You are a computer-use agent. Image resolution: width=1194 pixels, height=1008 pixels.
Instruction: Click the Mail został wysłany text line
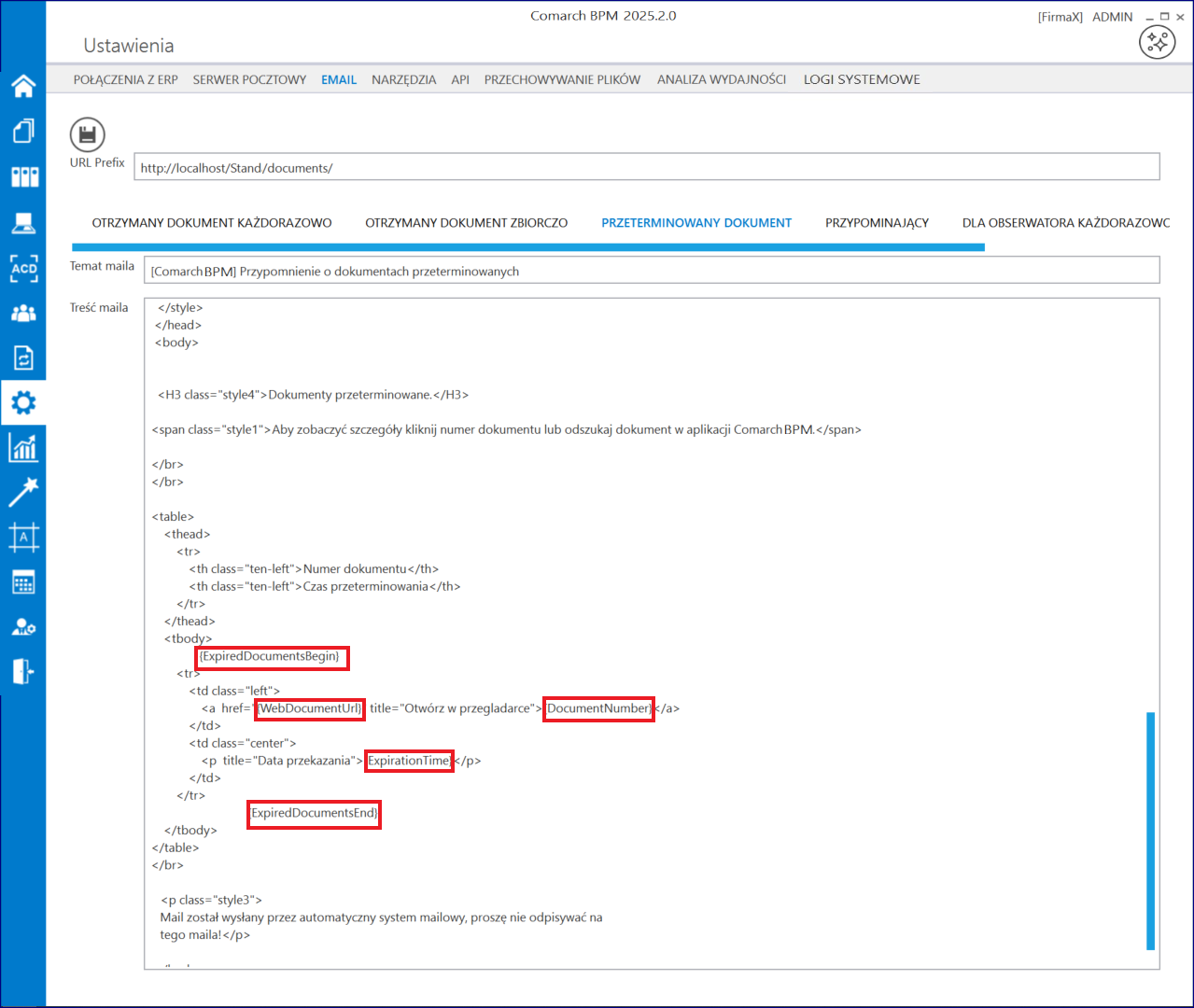click(381, 917)
